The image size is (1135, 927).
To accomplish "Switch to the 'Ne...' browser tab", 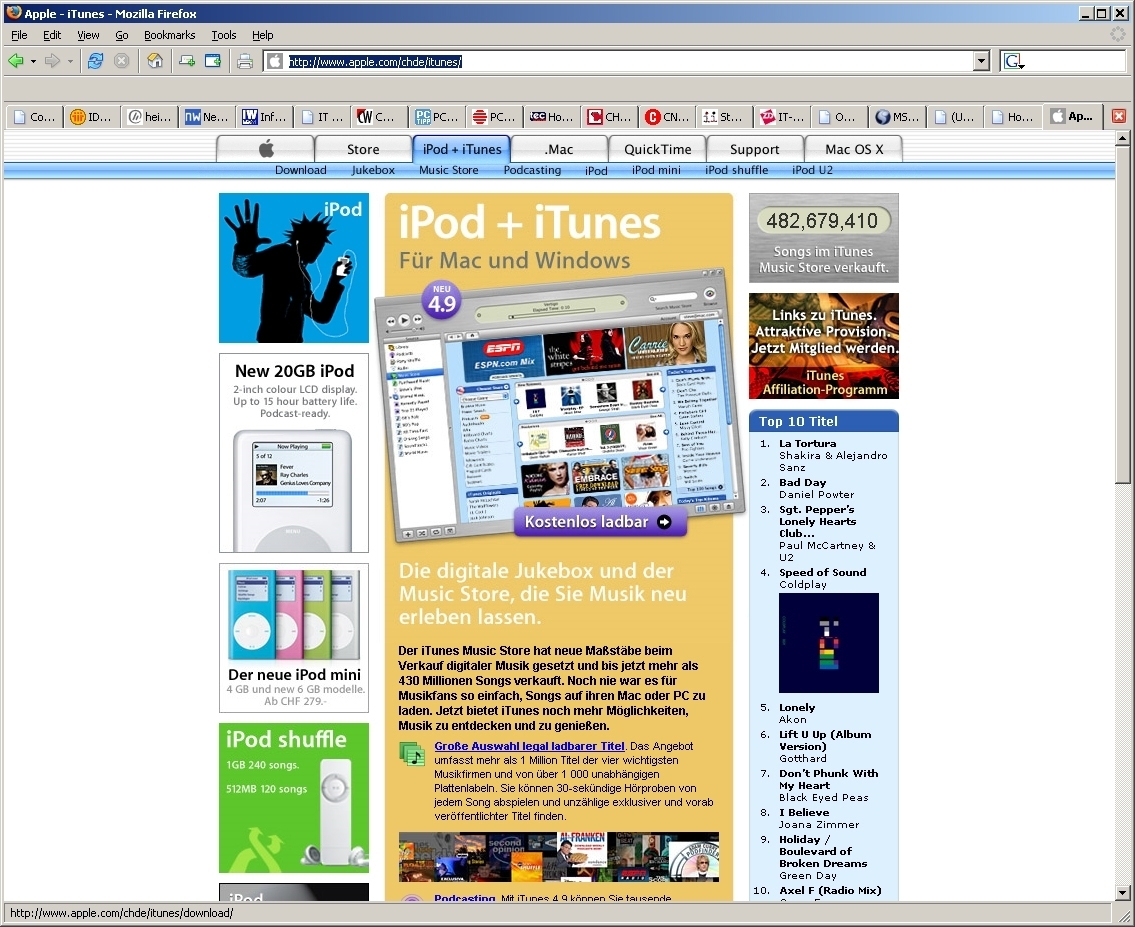I will (206, 117).
